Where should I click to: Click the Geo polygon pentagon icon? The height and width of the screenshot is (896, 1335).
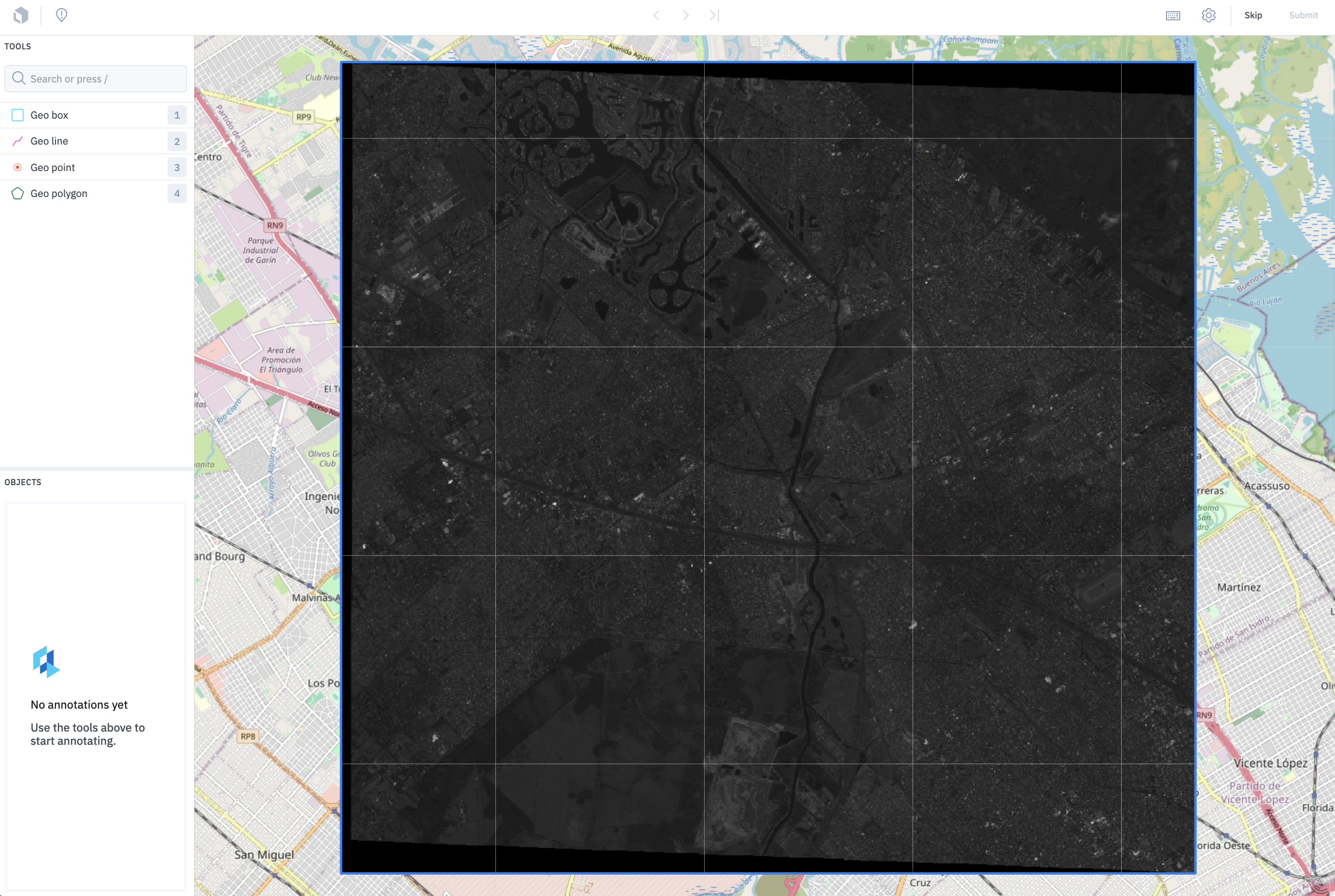18,194
